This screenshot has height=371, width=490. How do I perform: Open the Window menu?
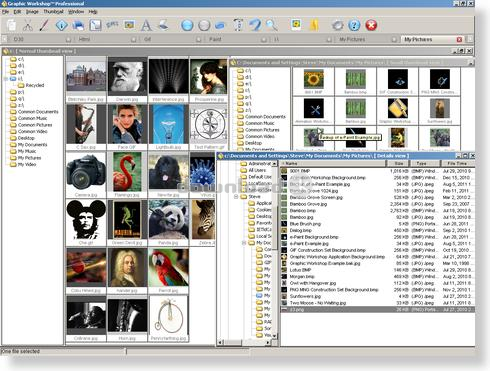pos(76,12)
